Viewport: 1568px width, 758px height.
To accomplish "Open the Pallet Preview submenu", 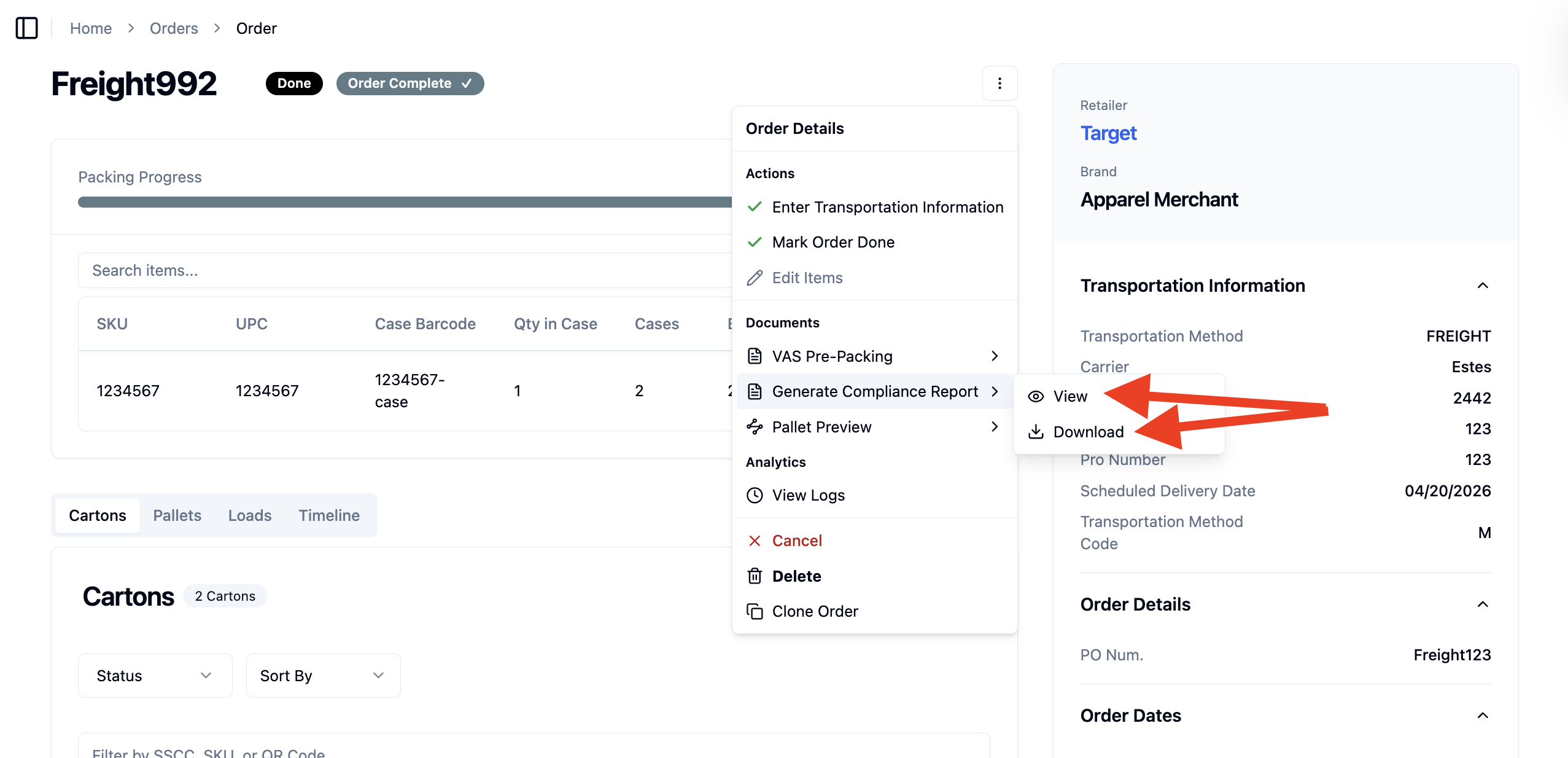I will coord(874,427).
